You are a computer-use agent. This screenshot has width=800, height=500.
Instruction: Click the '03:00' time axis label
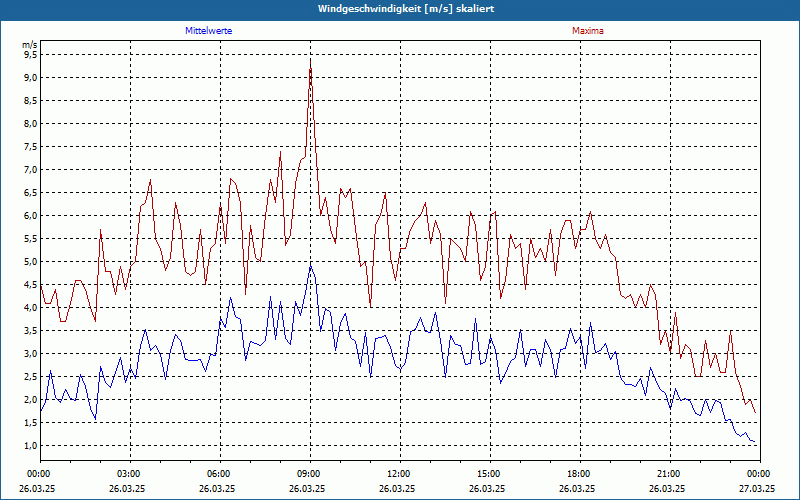[x=131, y=474]
